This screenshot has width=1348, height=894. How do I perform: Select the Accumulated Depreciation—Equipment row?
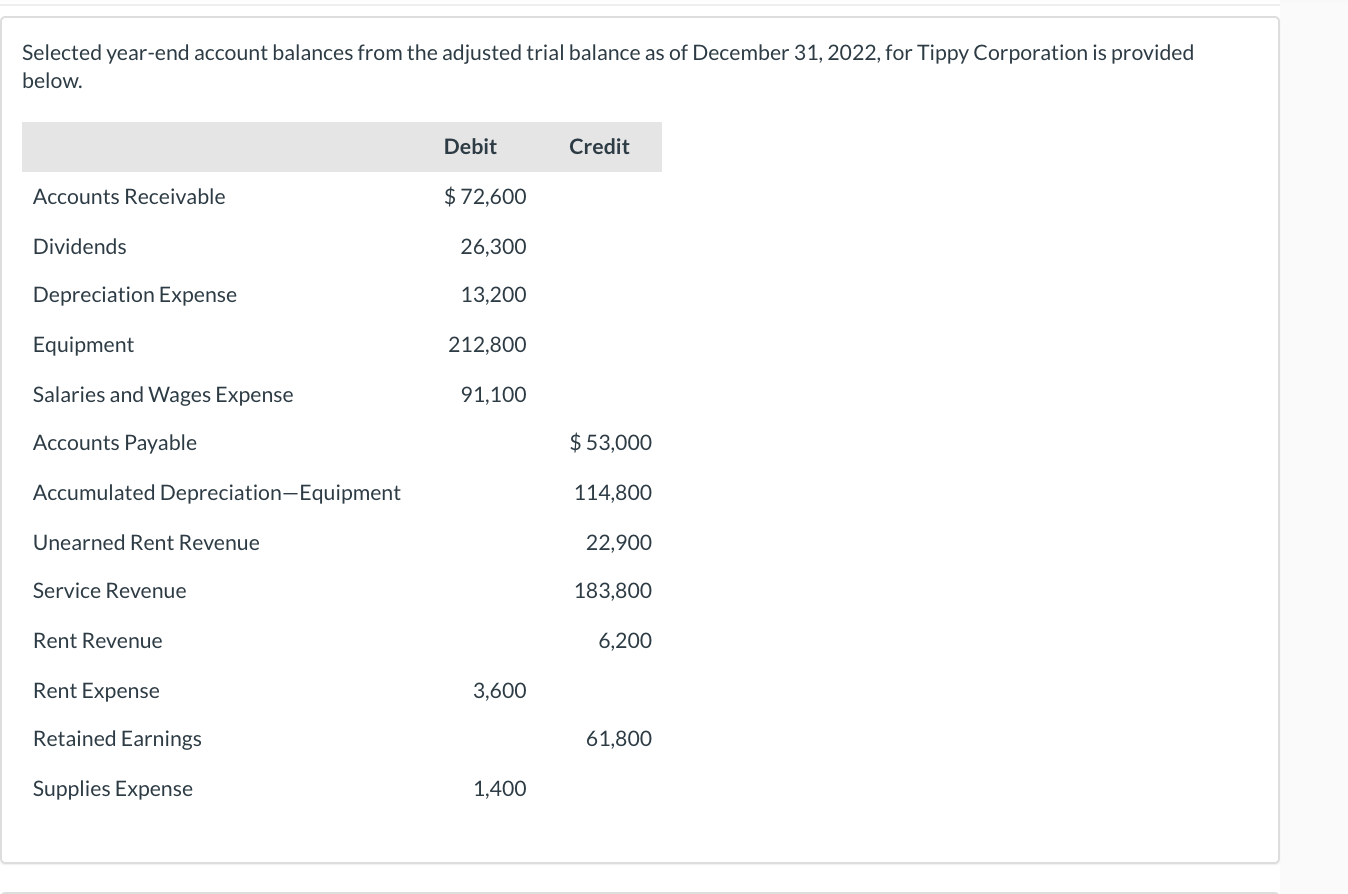[217, 492]
